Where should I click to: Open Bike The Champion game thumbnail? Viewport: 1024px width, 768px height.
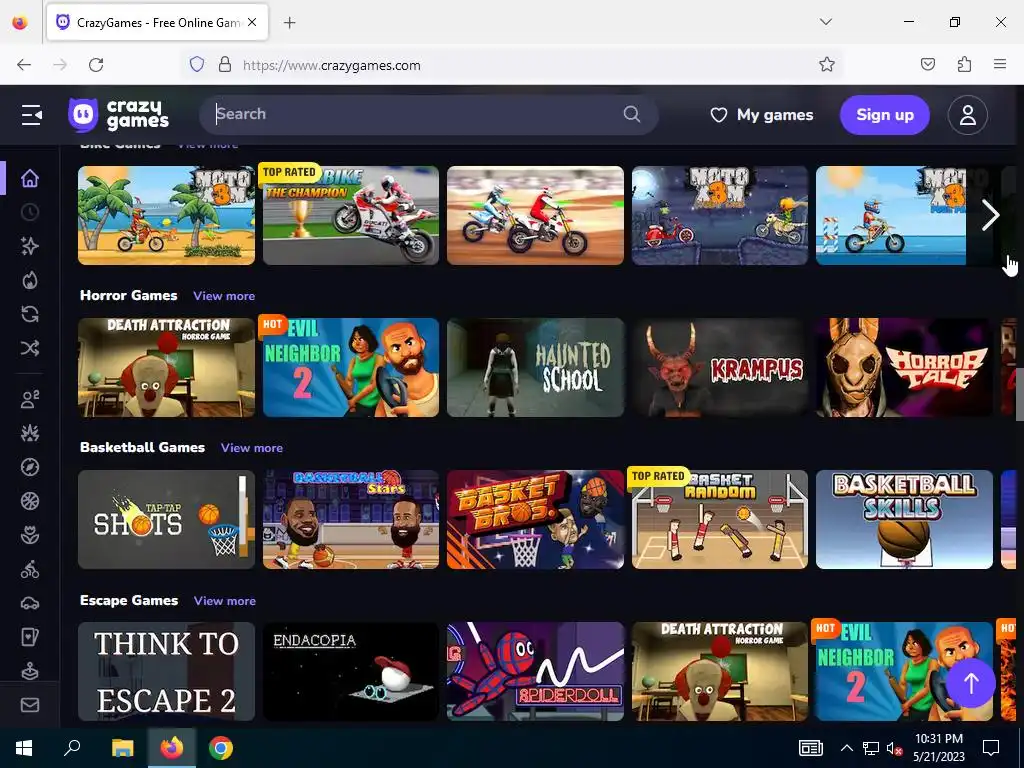point(351,216)
